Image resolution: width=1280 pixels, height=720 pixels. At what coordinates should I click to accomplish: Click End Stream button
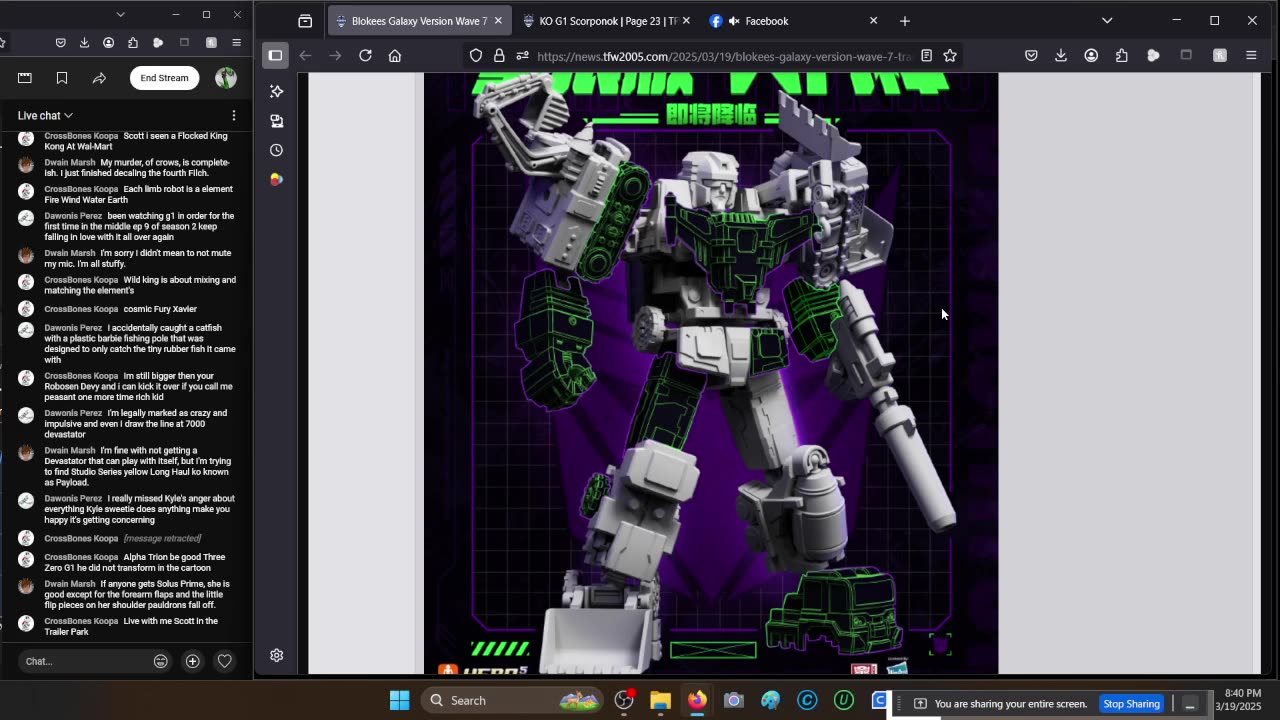point(164,78)
